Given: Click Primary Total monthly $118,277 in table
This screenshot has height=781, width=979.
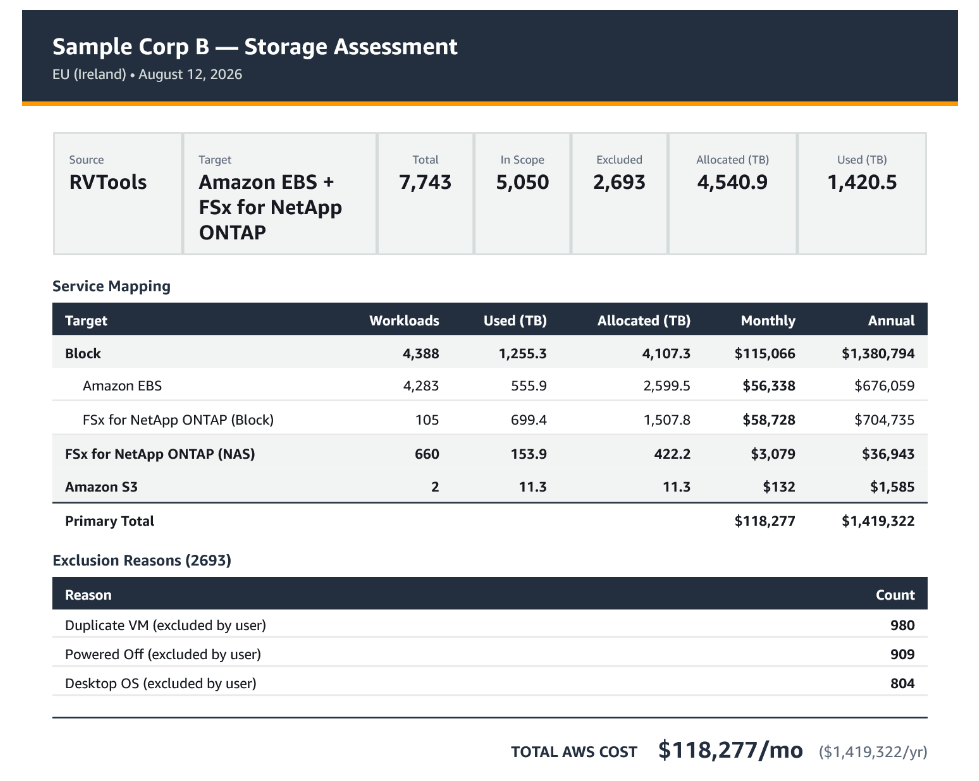Looking at the screenshot, I should coord(765,521).
